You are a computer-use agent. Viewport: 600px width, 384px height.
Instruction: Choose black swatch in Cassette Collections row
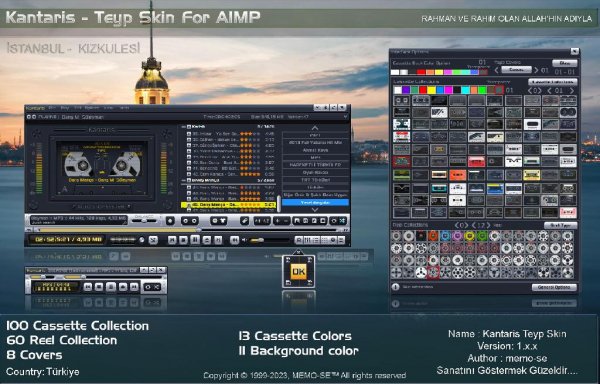click(457, 90)
